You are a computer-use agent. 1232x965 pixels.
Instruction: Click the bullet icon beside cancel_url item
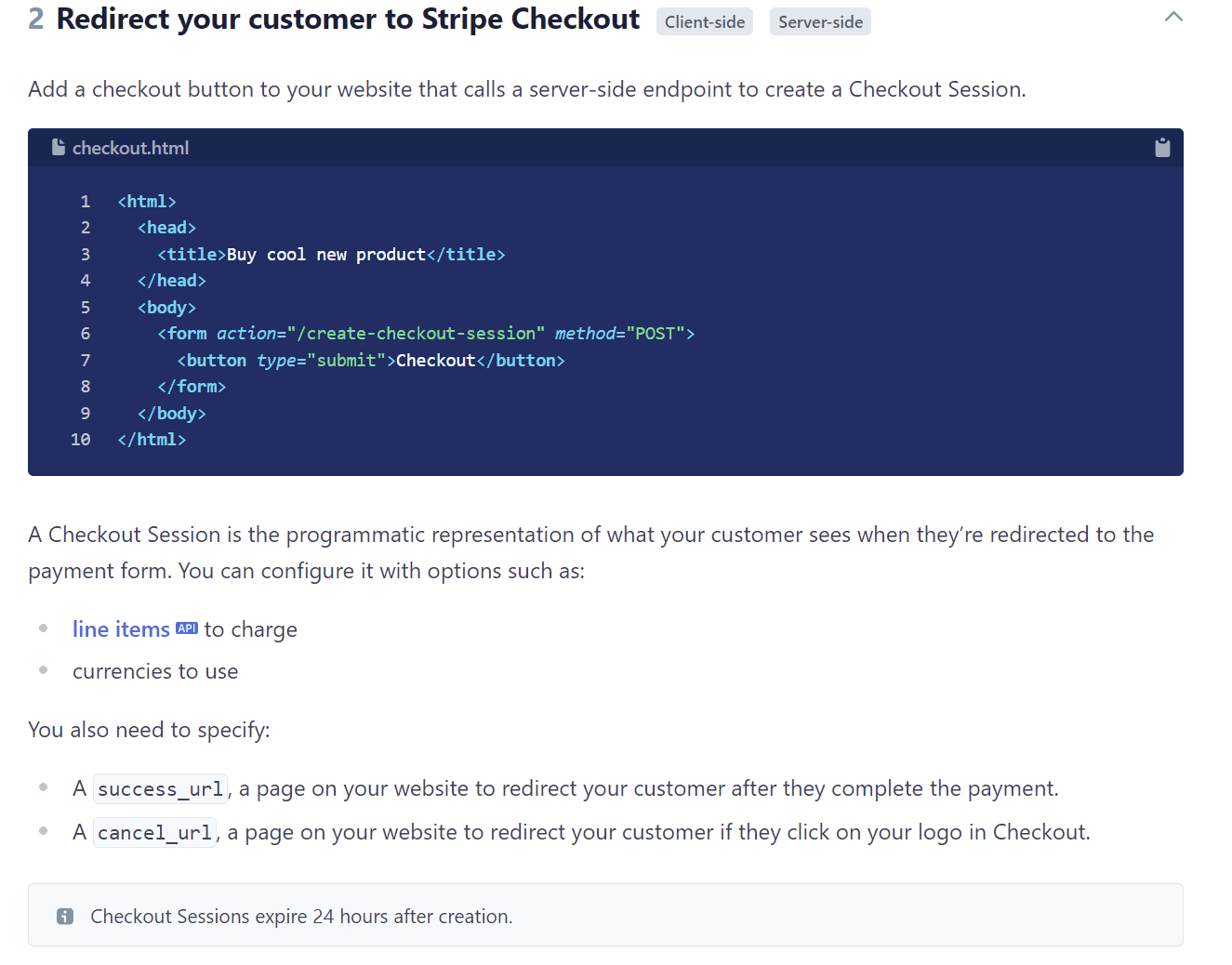click(43, 830)
